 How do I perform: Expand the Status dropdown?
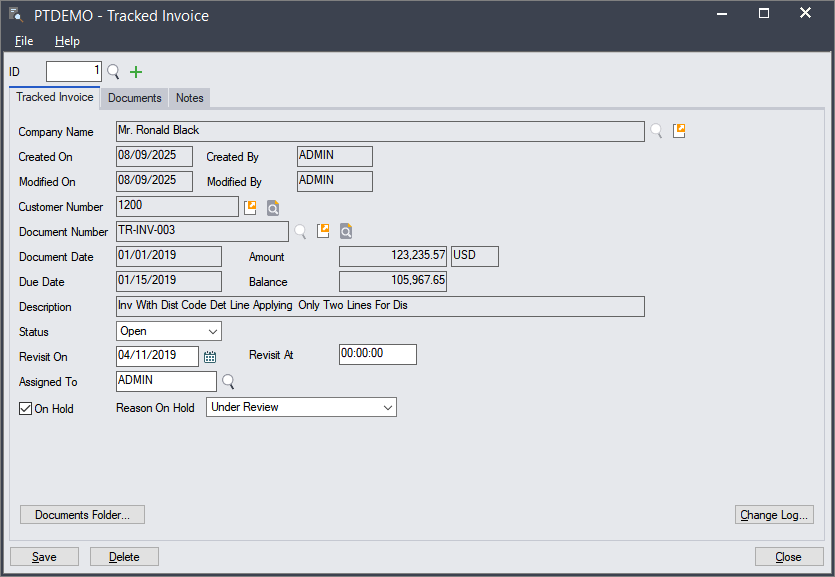click(213, 331)
